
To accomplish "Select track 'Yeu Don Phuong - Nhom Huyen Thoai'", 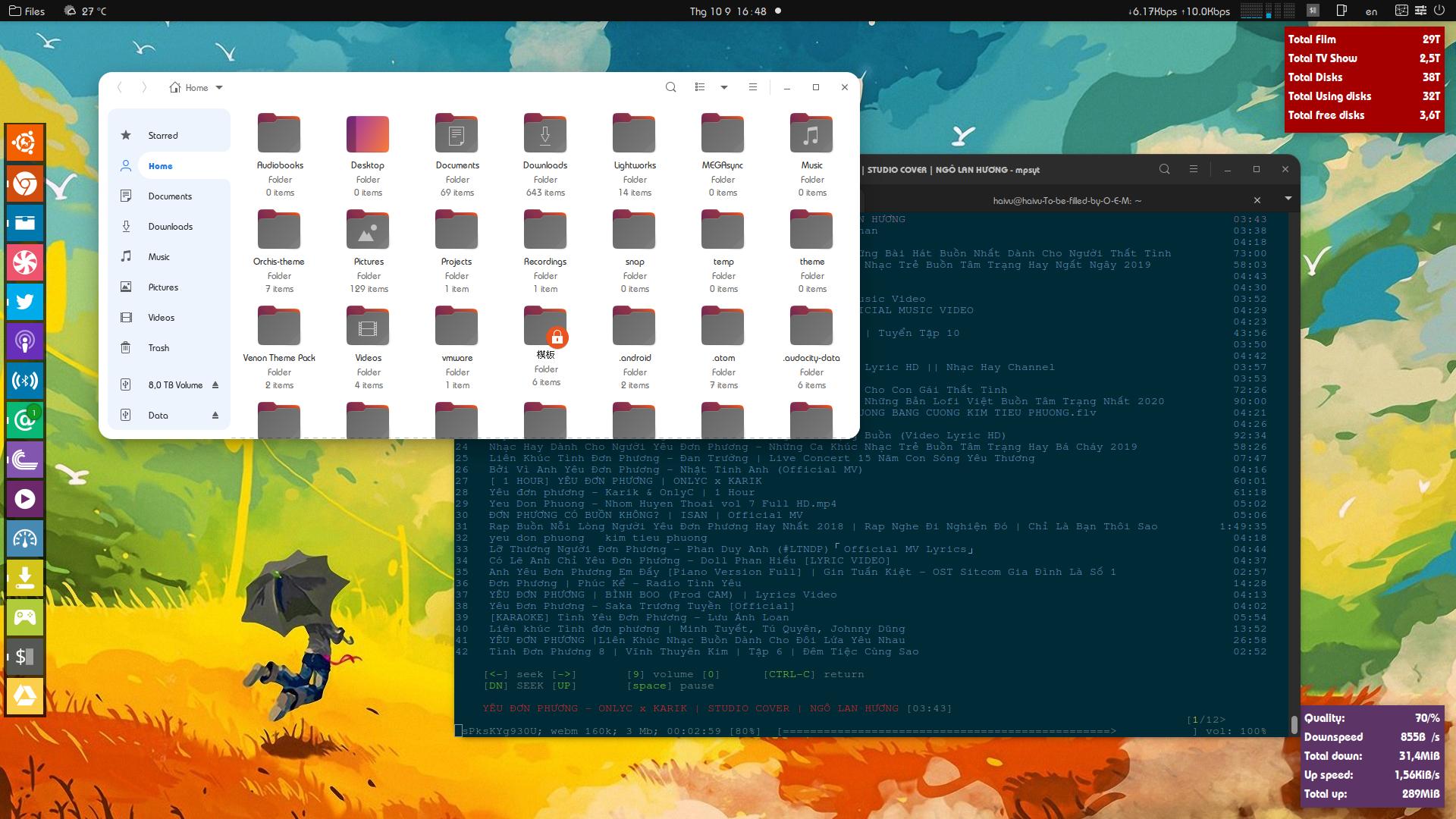I will point(662,504).
